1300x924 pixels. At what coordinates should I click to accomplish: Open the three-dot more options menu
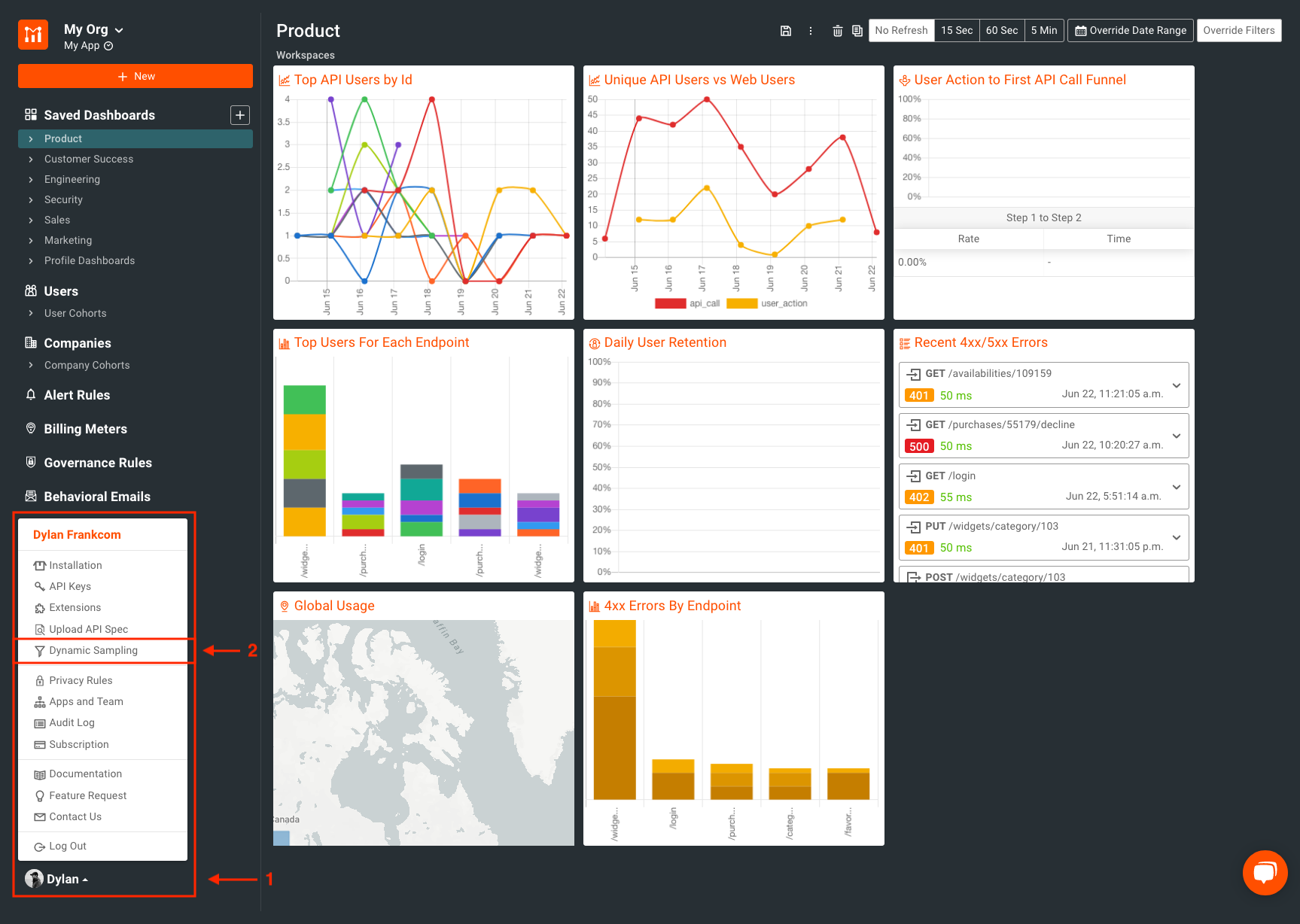click(811, 31)
